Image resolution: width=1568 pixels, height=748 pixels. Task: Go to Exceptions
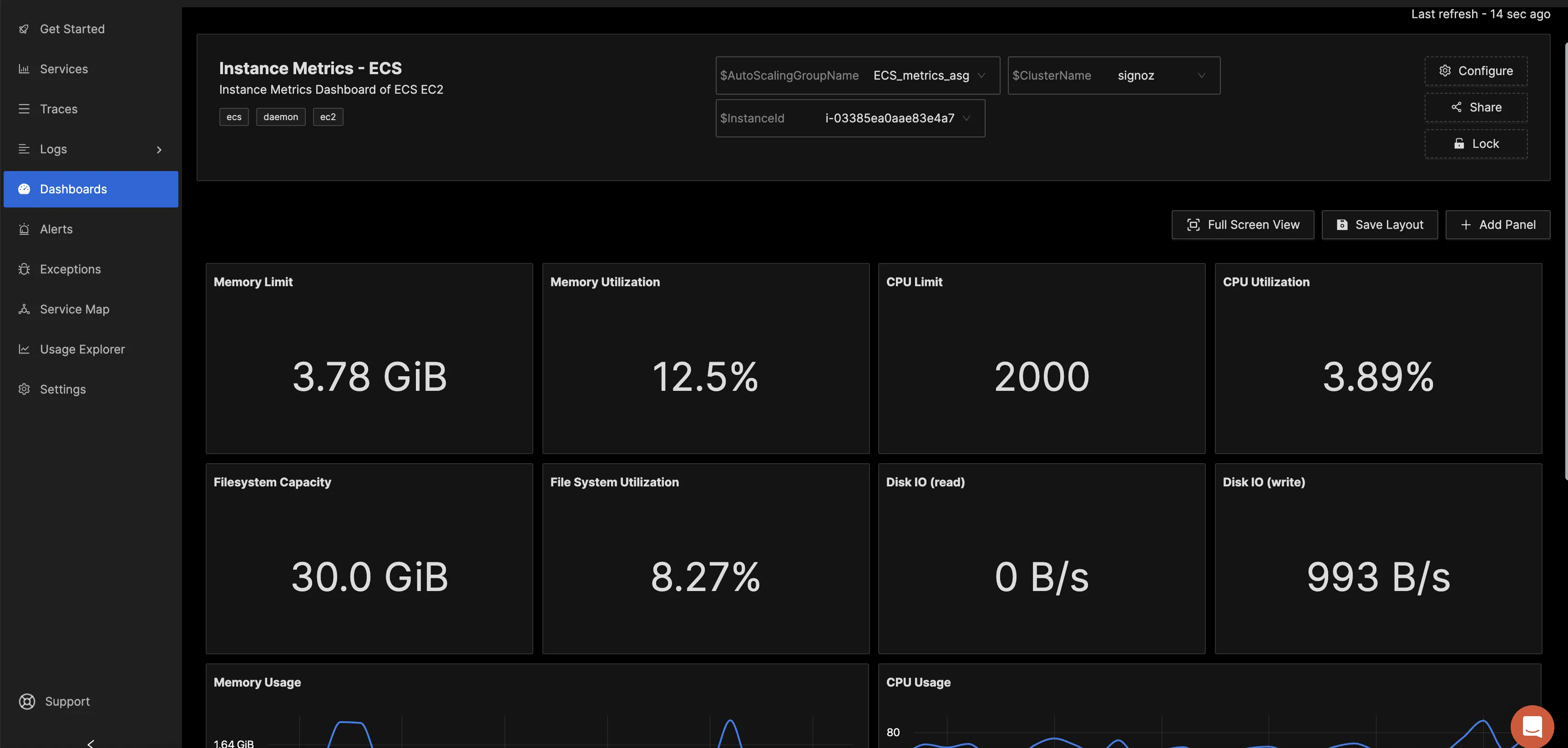pos(91,269)
